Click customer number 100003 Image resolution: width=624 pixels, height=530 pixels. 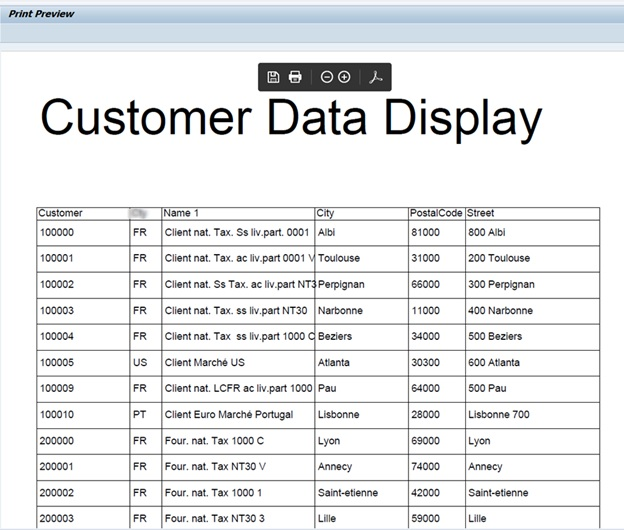pos(57,310)
